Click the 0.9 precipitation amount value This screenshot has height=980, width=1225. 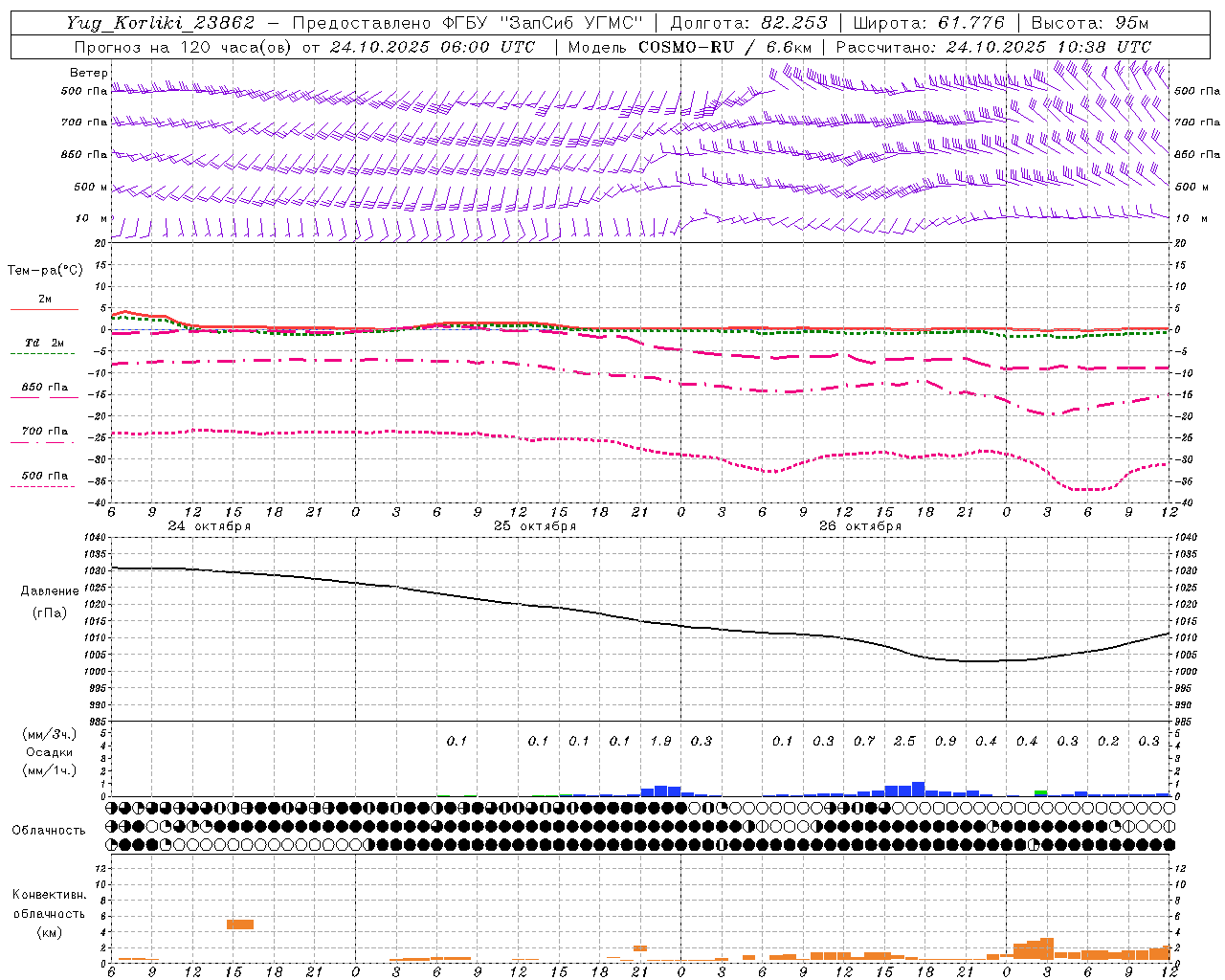(946, 741)
